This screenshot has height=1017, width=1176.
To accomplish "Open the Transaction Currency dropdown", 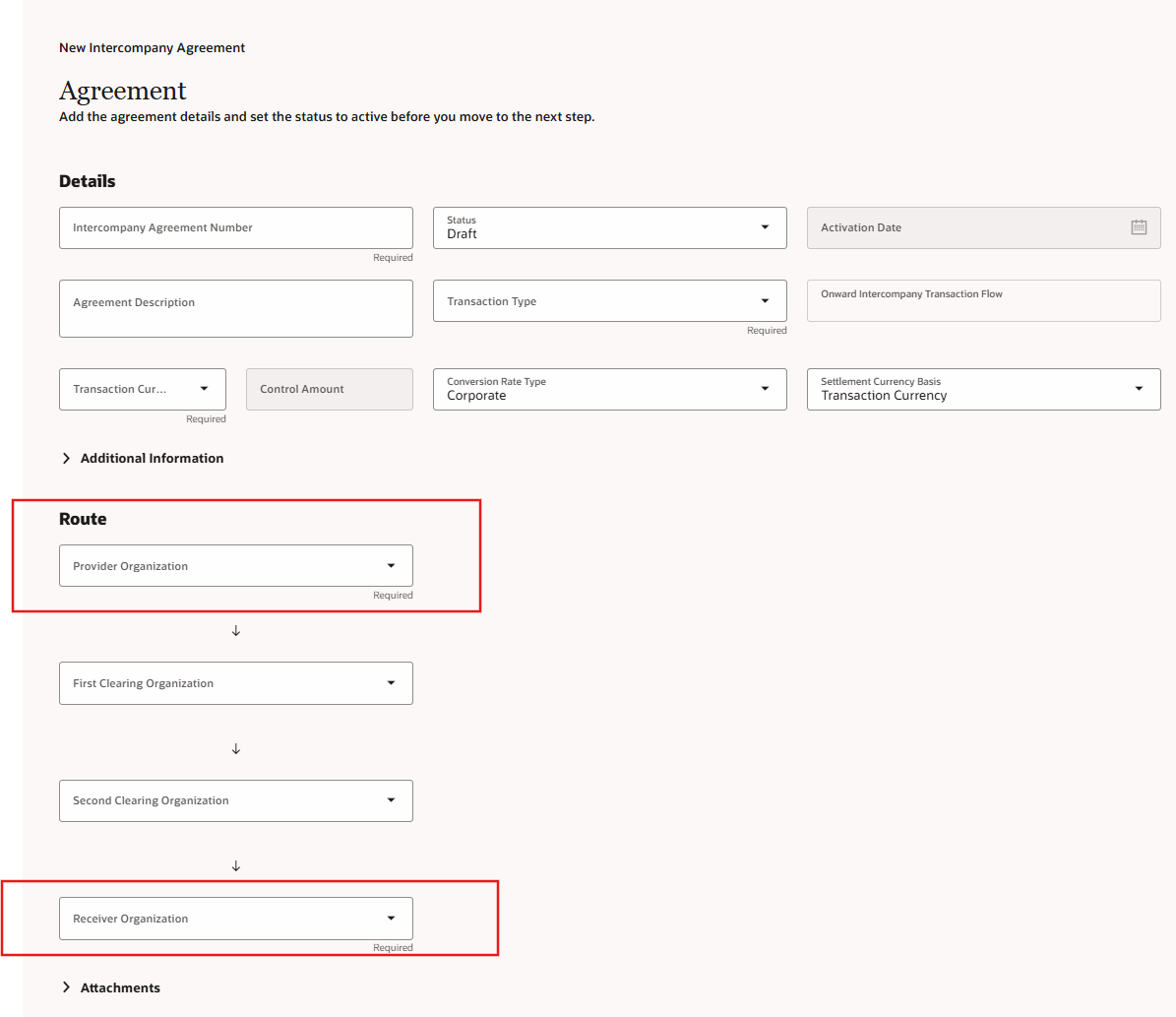I will [143, 389].
